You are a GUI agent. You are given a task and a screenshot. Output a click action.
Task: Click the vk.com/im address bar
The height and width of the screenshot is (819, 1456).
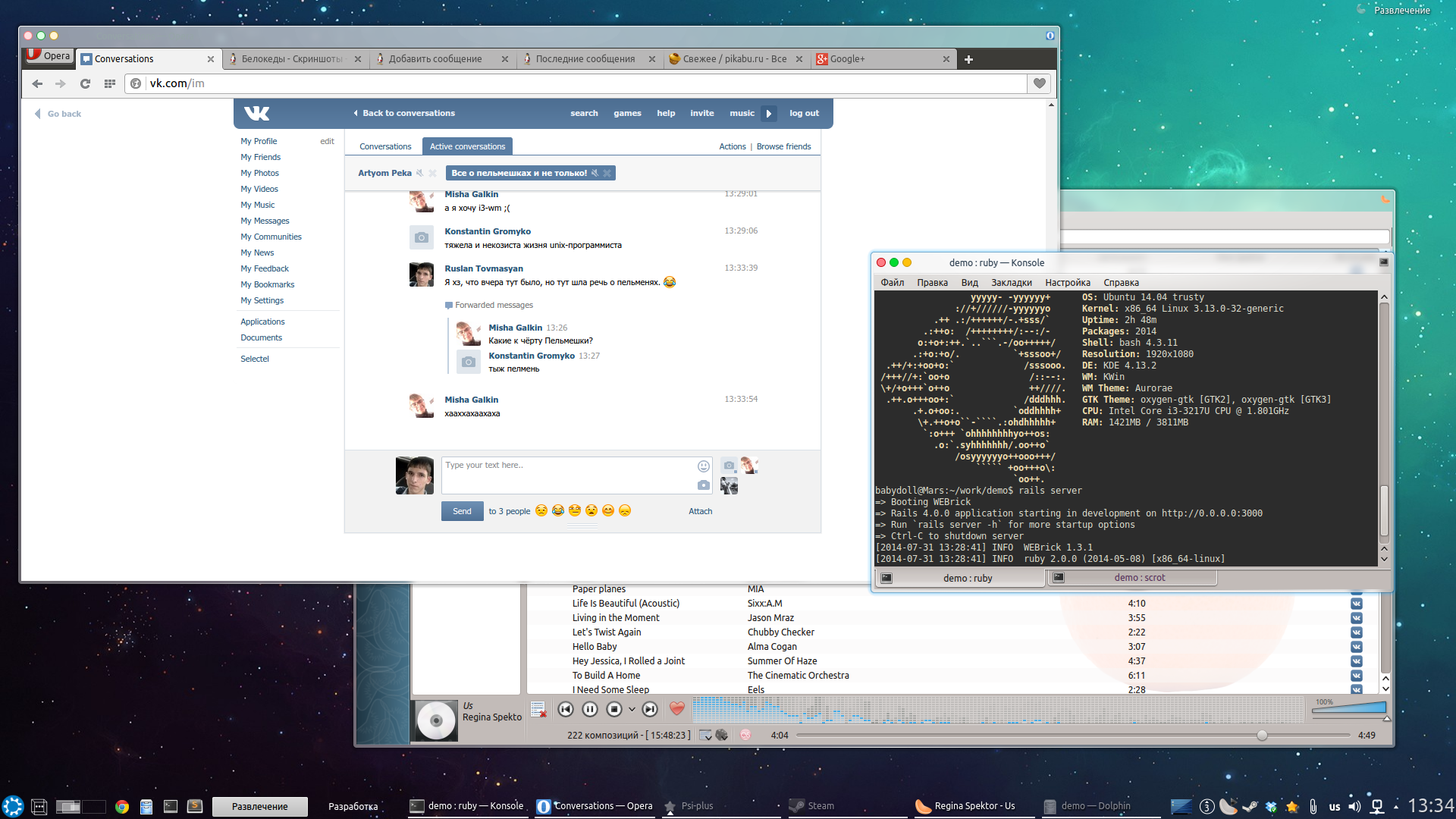pyautogui.click(x=576, y=83)
